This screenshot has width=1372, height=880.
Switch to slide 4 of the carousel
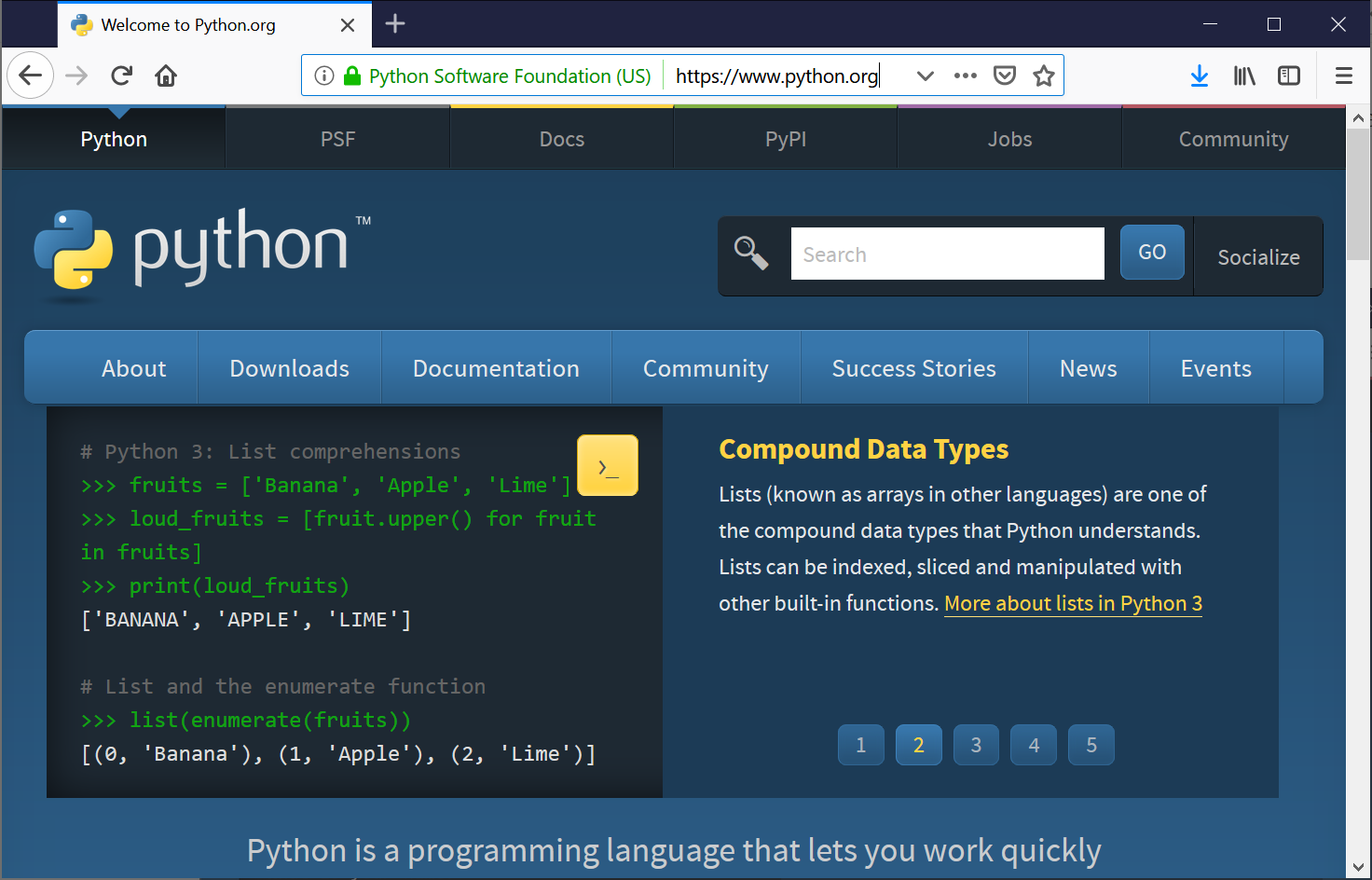[x=1034, y=745]
